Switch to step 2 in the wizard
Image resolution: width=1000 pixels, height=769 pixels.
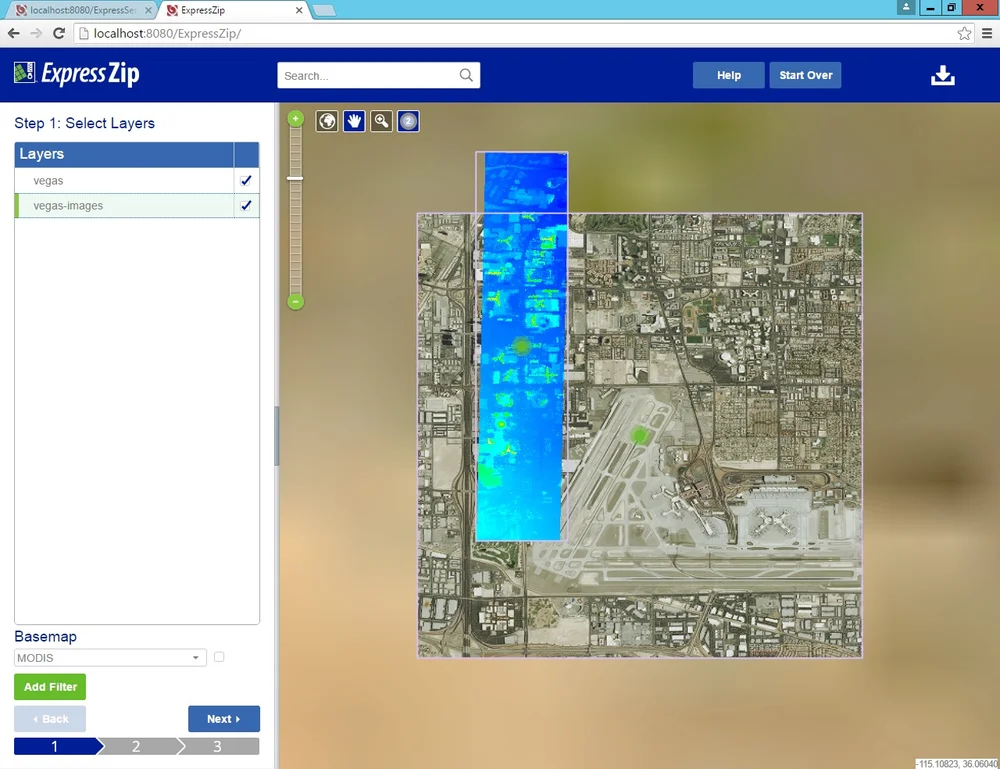click(x=135, y=746)
